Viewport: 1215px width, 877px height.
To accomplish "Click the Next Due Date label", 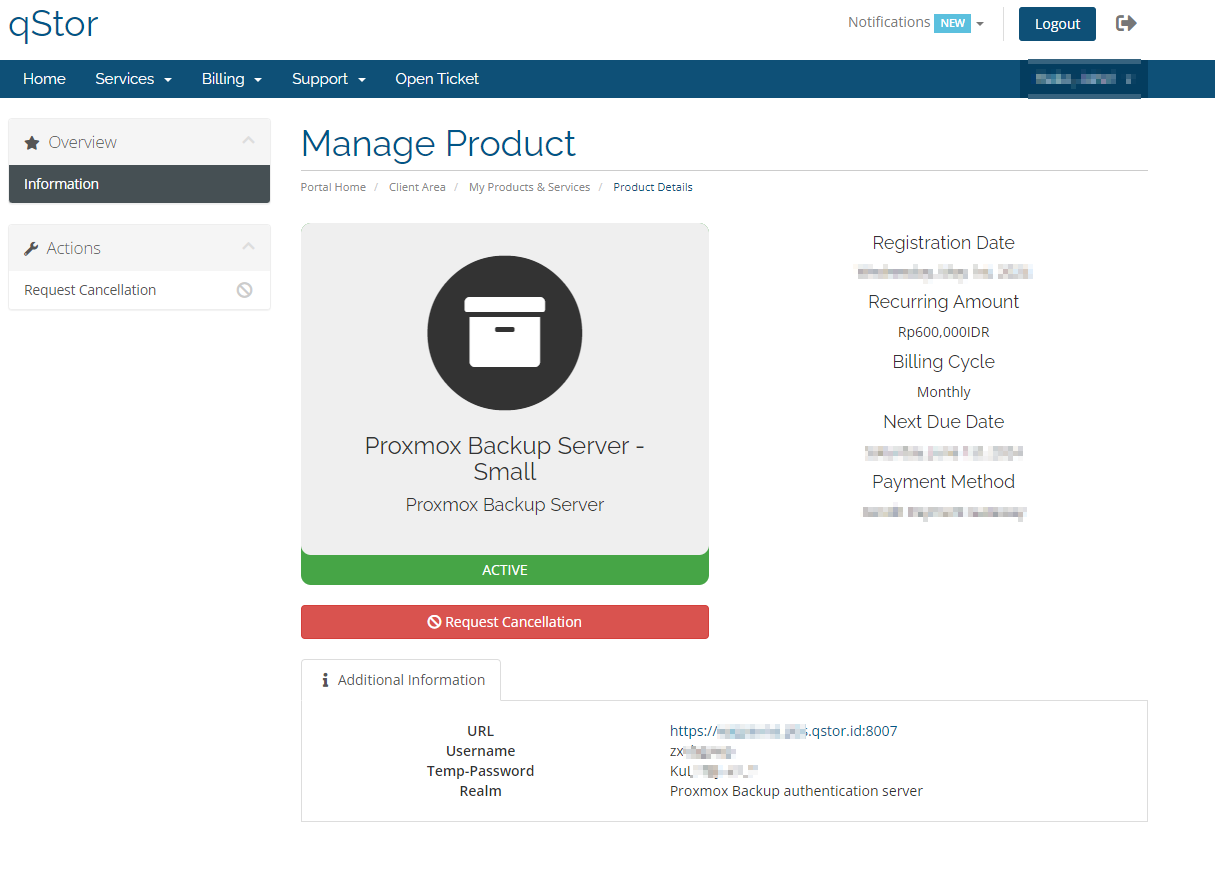I will click(944, 422).
